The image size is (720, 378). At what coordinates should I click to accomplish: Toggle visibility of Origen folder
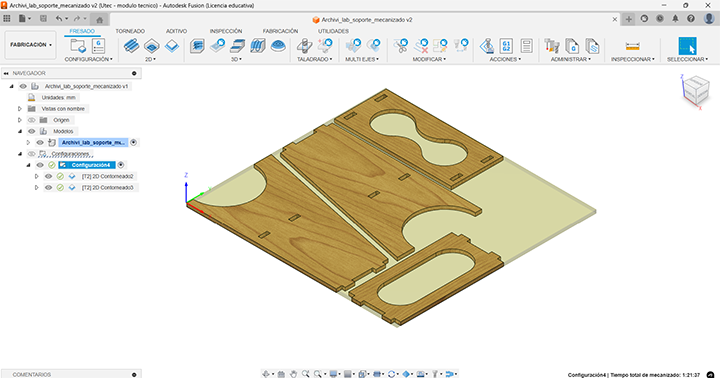pos(32,120)
